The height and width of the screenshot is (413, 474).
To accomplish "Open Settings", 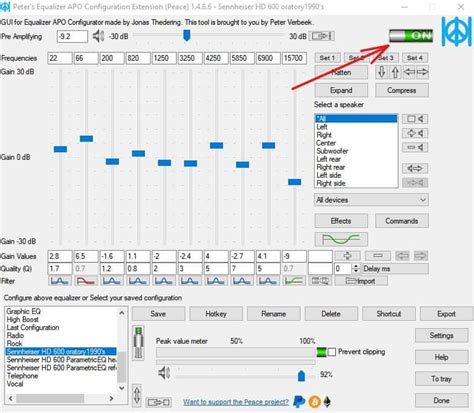I will [441, 336].
